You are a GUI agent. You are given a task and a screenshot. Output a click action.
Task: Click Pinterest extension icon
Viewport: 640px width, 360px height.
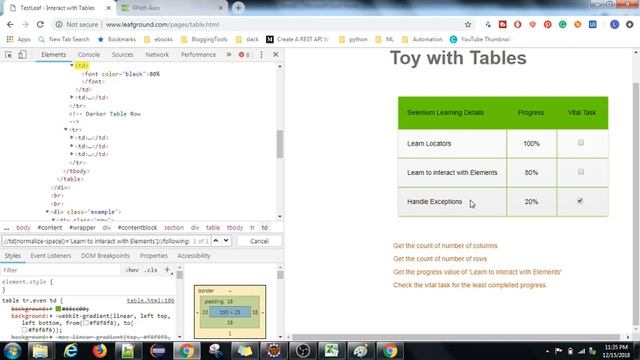point(547,24)
